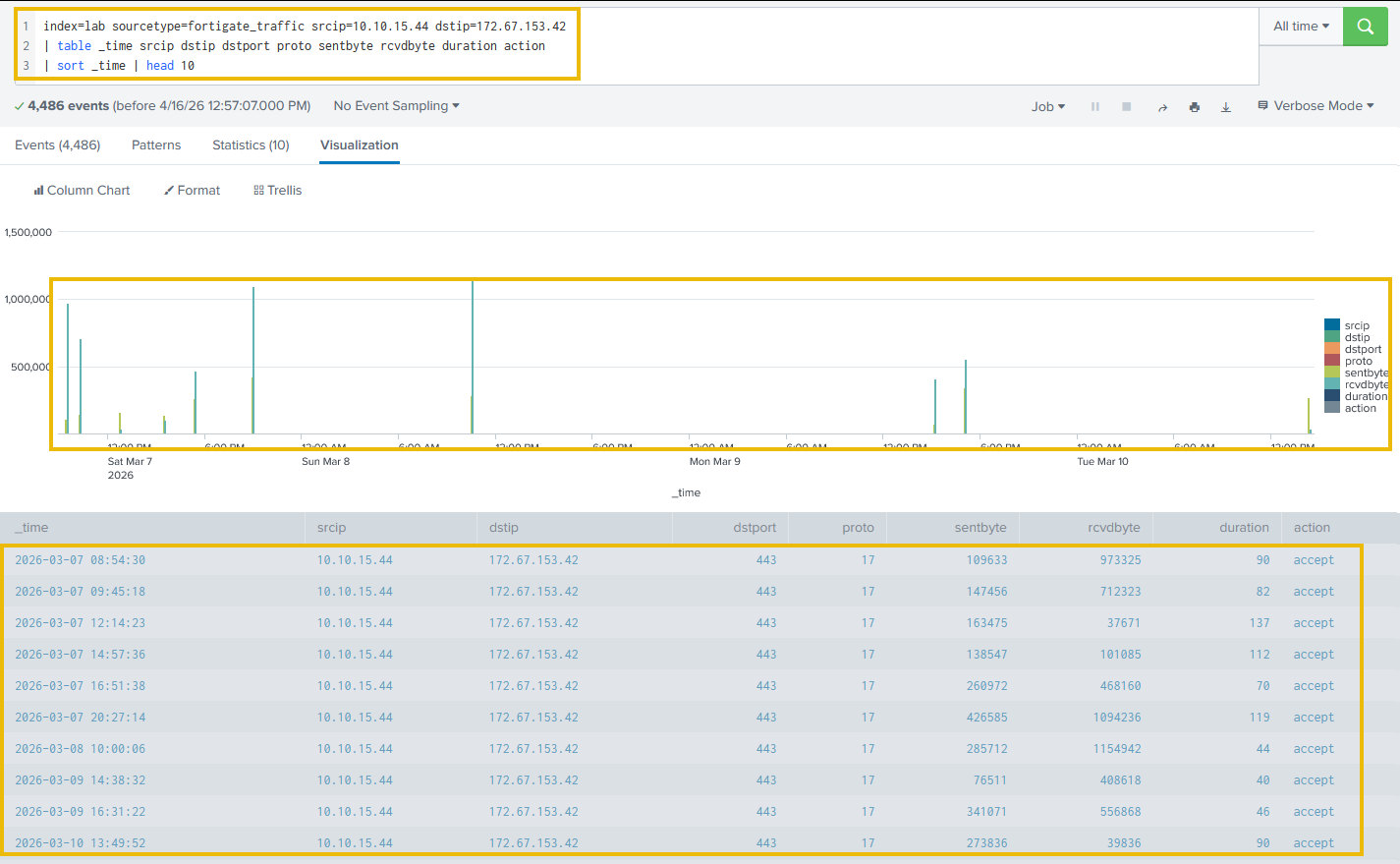
Task: Click the srcip legend color swatch
Action: click(x=1332, y=325)
